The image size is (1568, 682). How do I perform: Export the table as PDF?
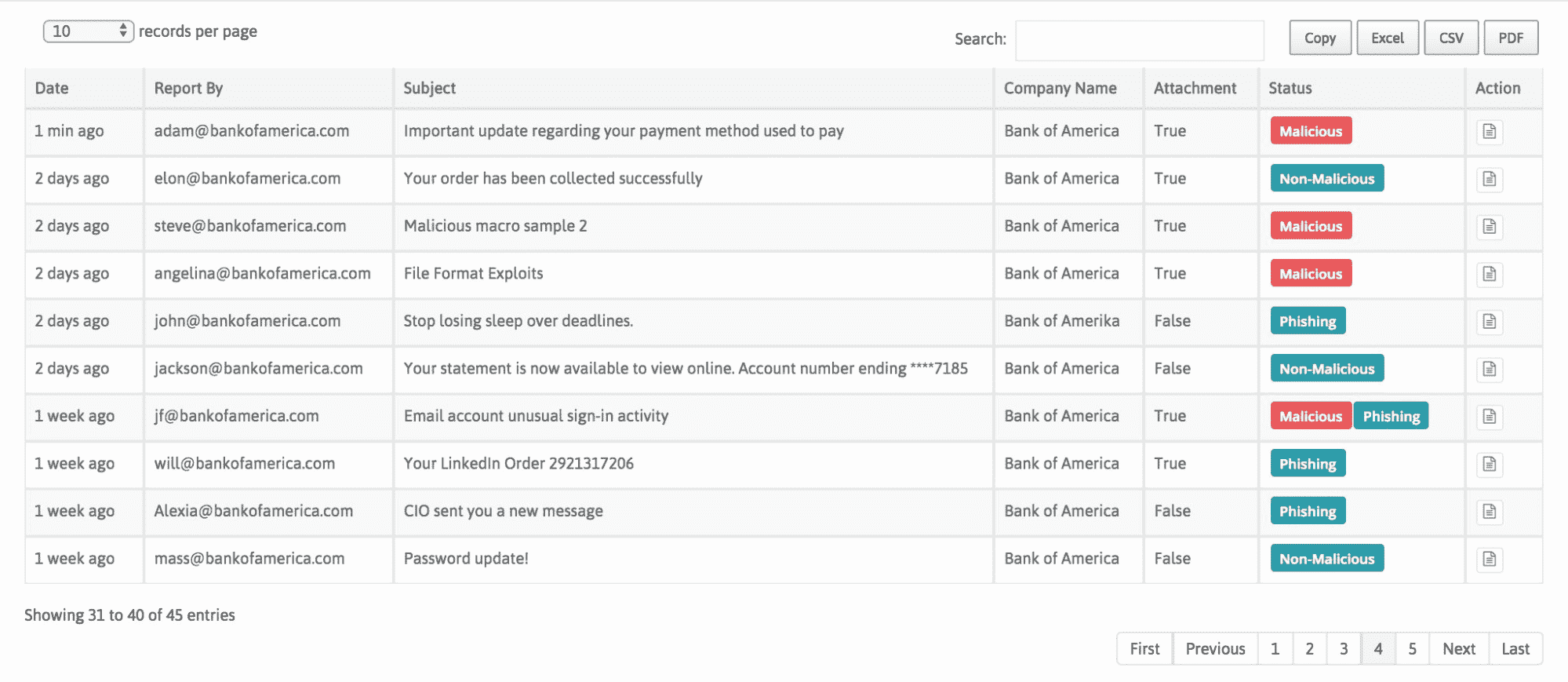pos(1511,38)
